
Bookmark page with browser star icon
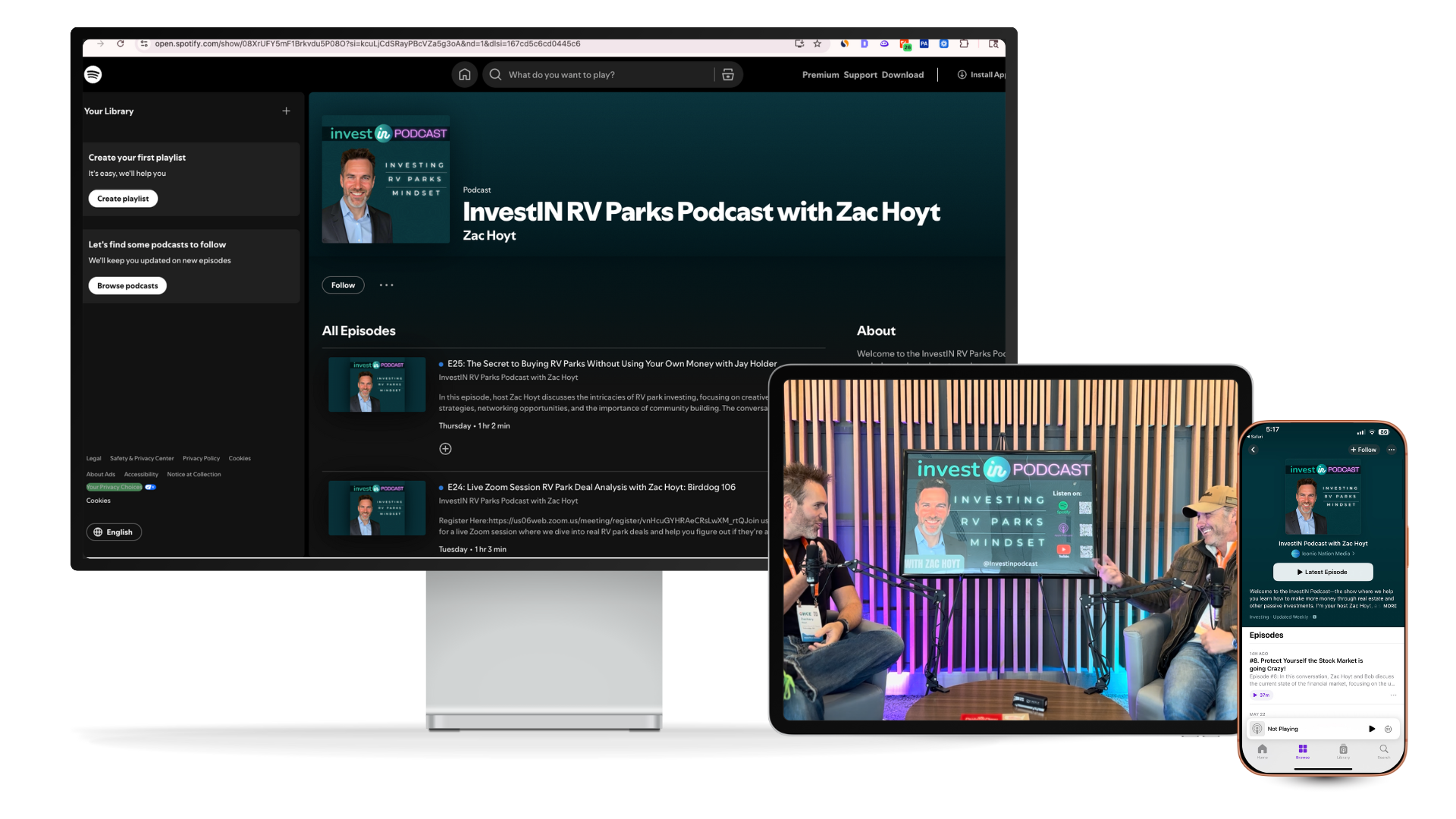[x=817, y=44]
